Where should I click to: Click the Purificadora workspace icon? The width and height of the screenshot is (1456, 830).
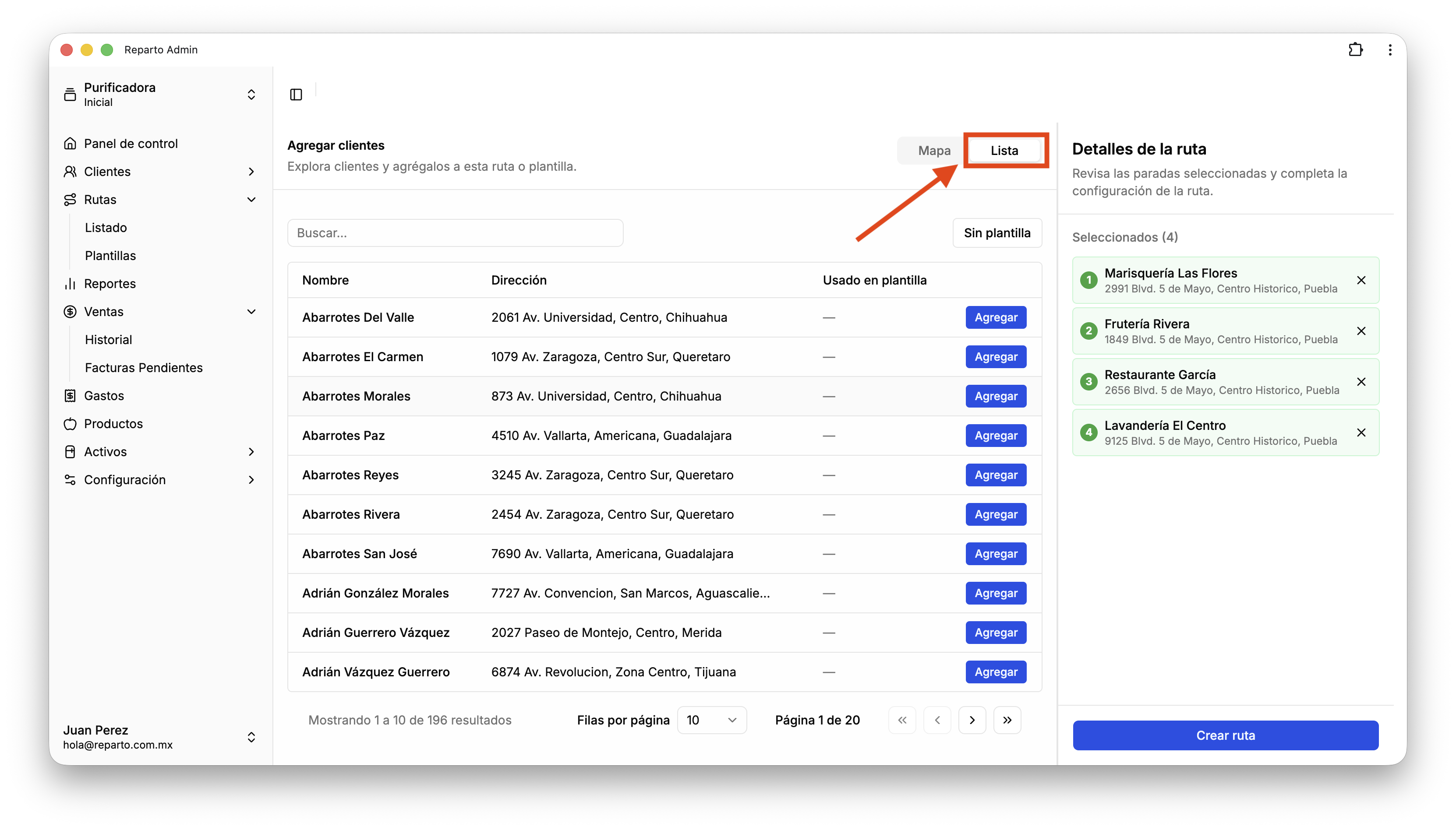[x=70, y=95]
